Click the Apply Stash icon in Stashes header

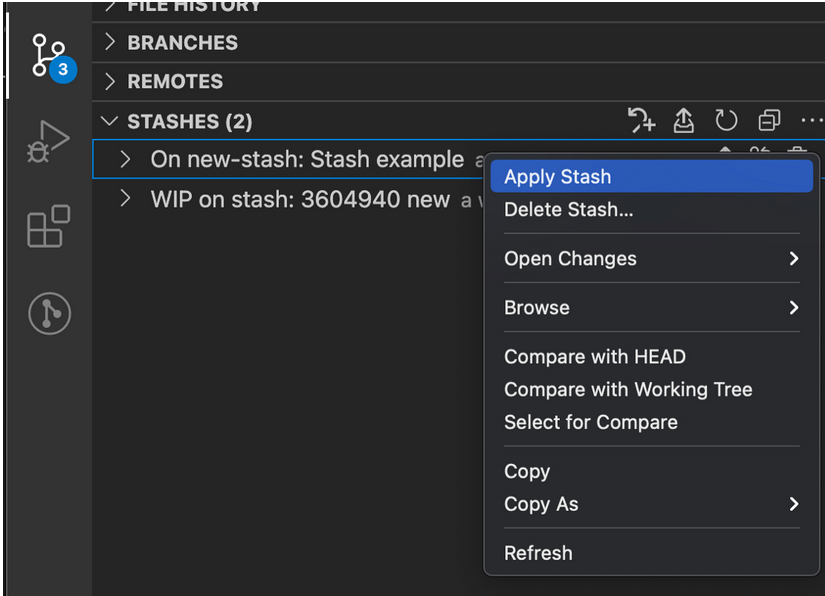point(641,120)
